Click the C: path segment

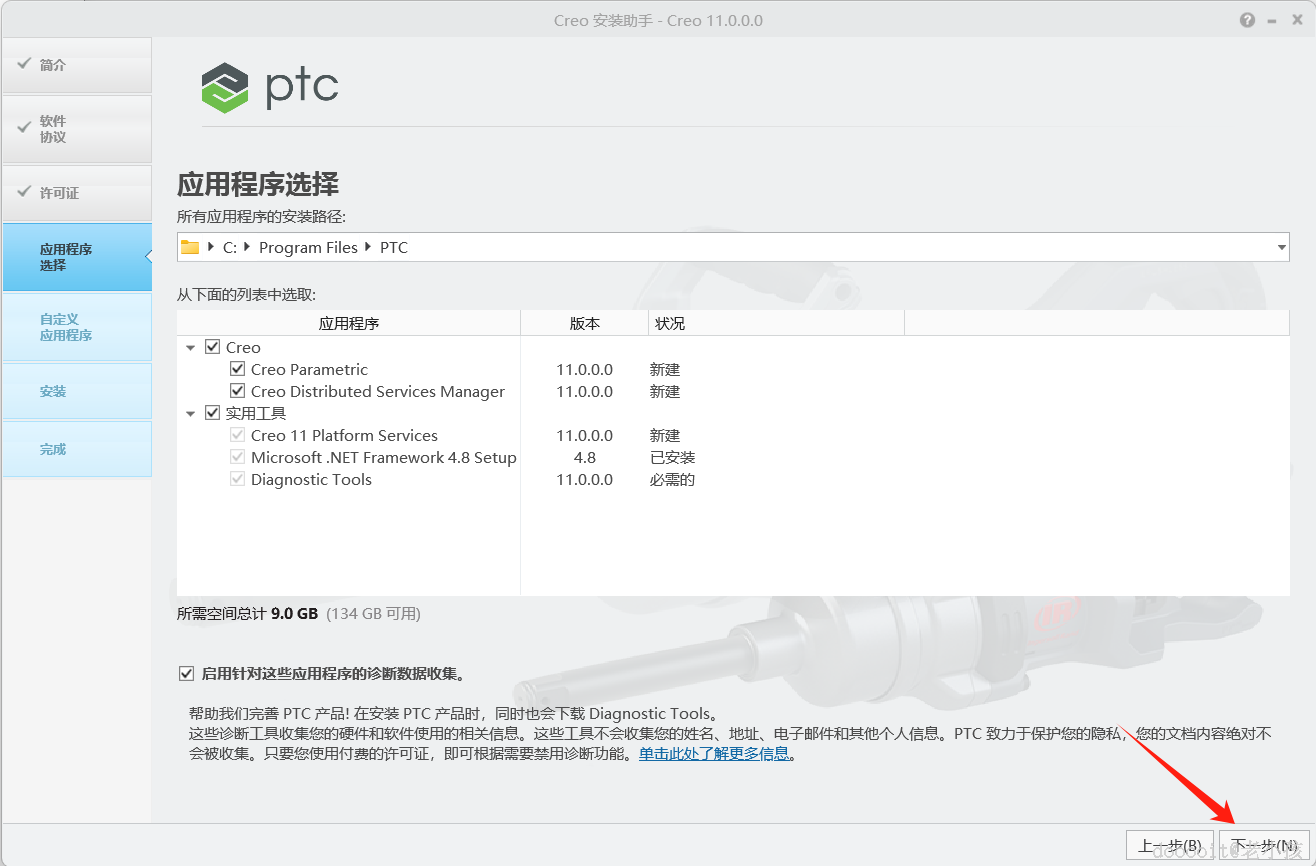(230, 247)
